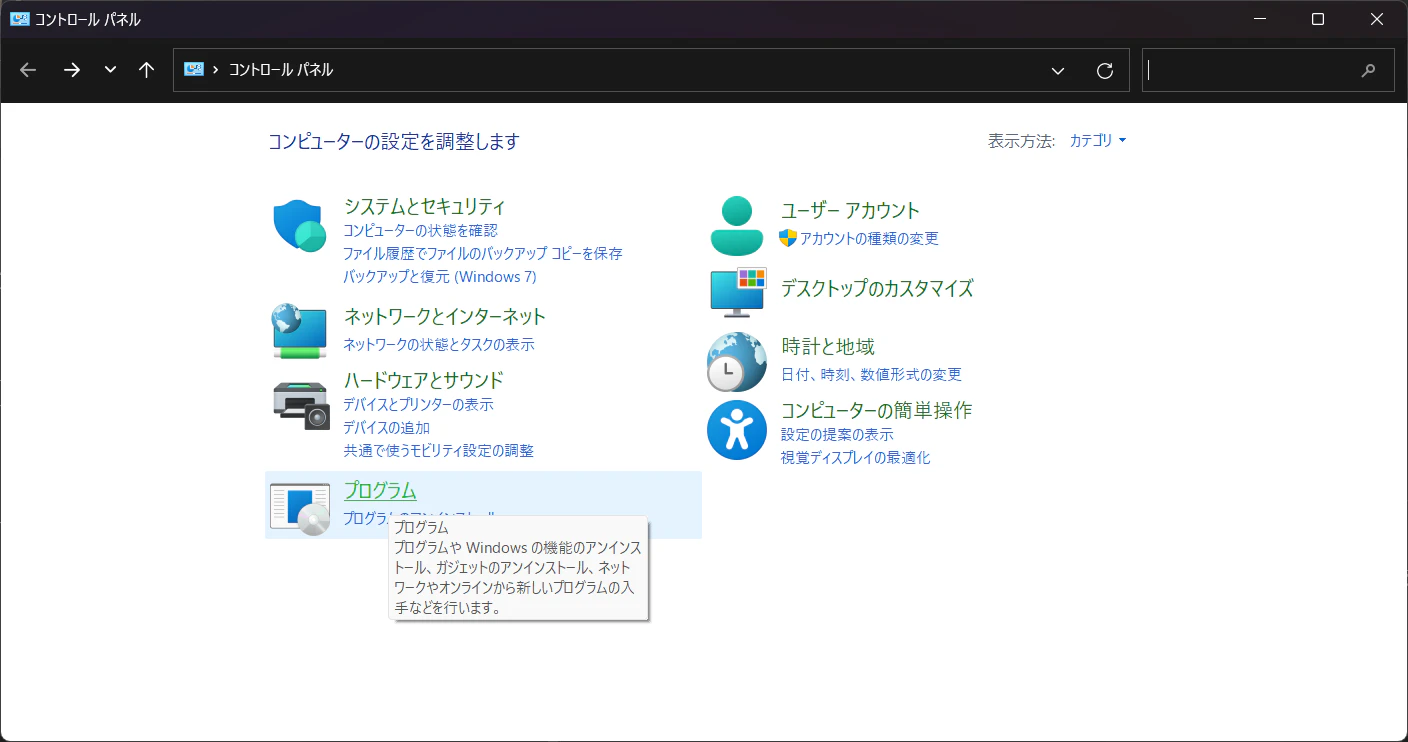Screen dimensions: 1408x742
Task: Click コンピューターの状態を確認 link
Action: pos(420,231)
